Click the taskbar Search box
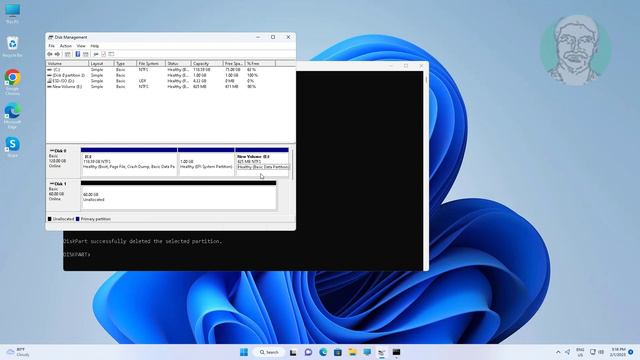 [269, 352]
